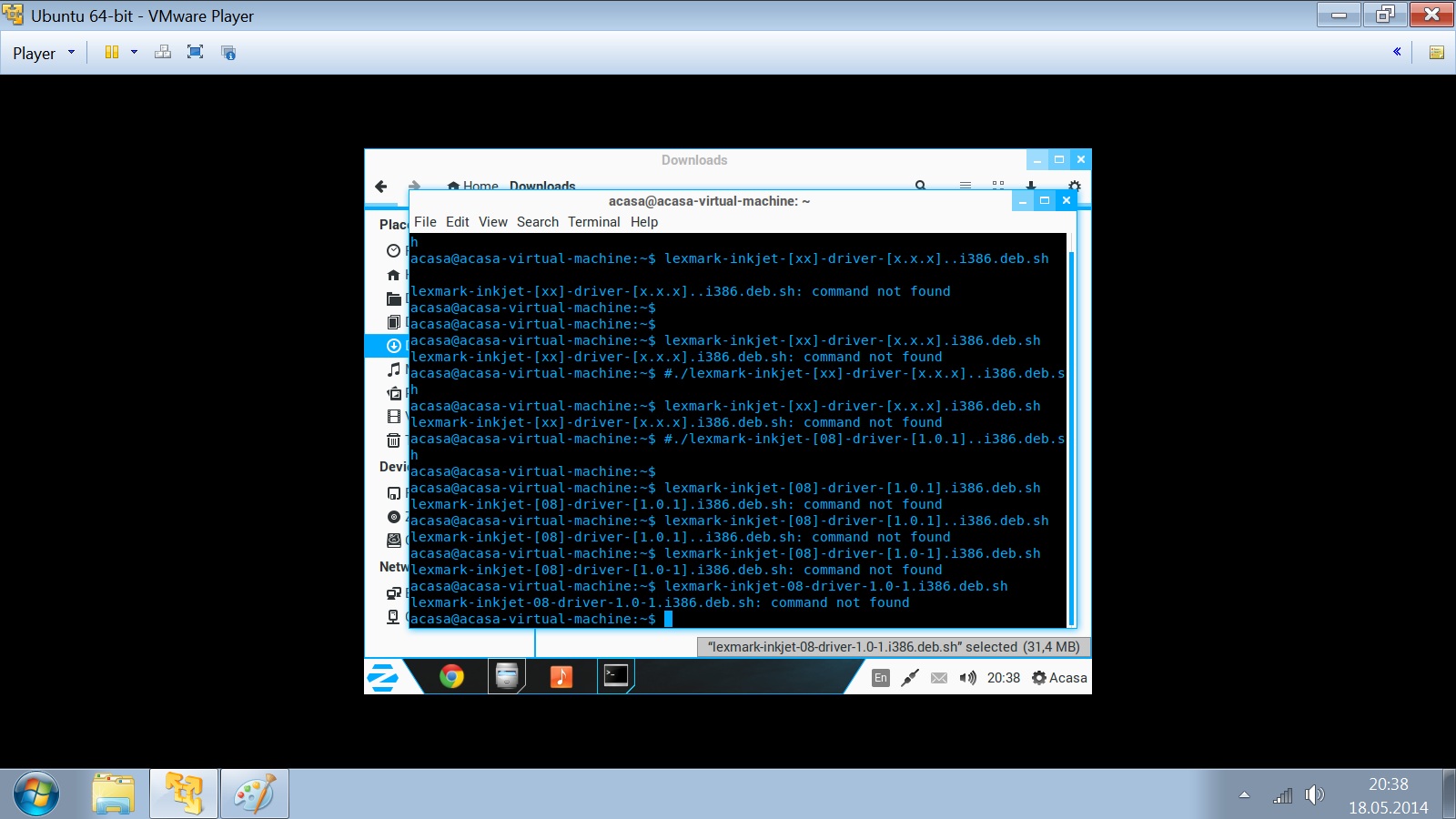Open the Terminal menu in menu bar
The image size is (1456, 819).
[x=593, y=222]
